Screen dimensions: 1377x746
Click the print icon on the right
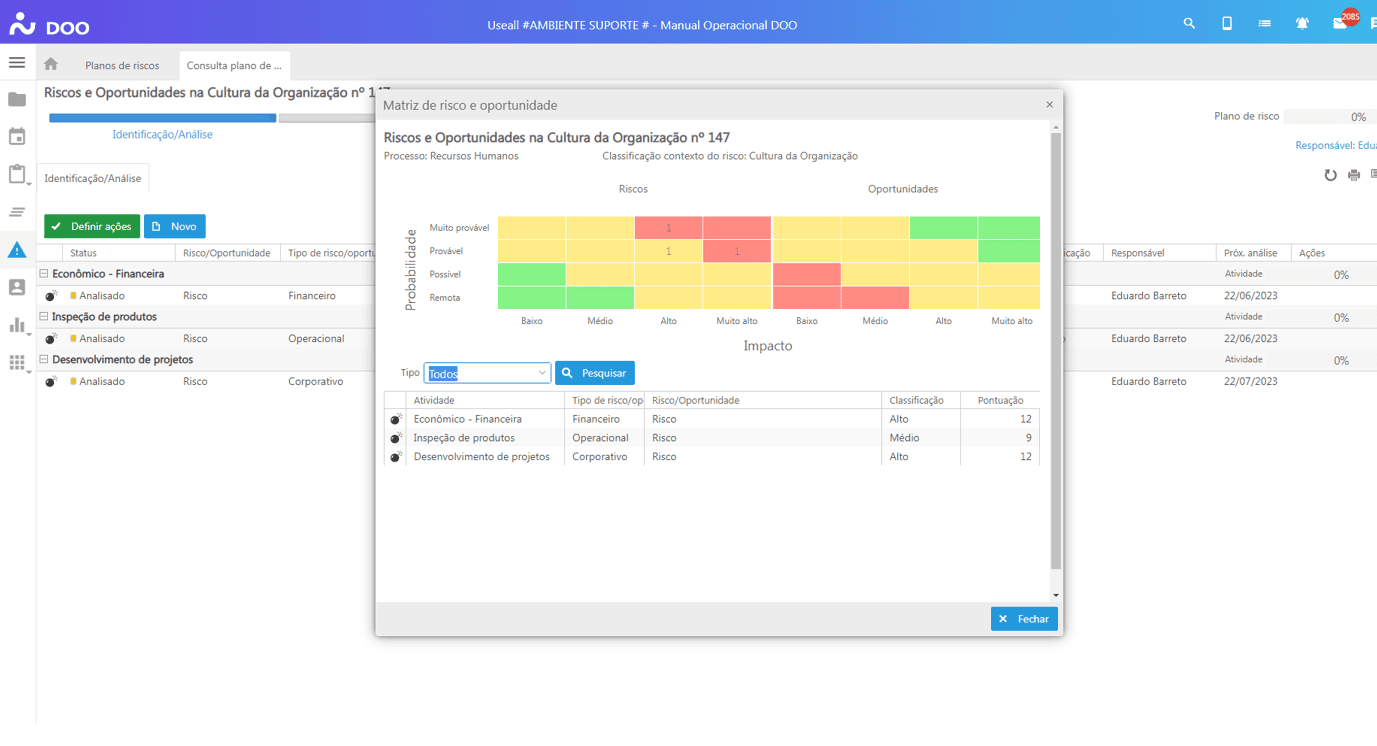click(x=1354, y=175)
